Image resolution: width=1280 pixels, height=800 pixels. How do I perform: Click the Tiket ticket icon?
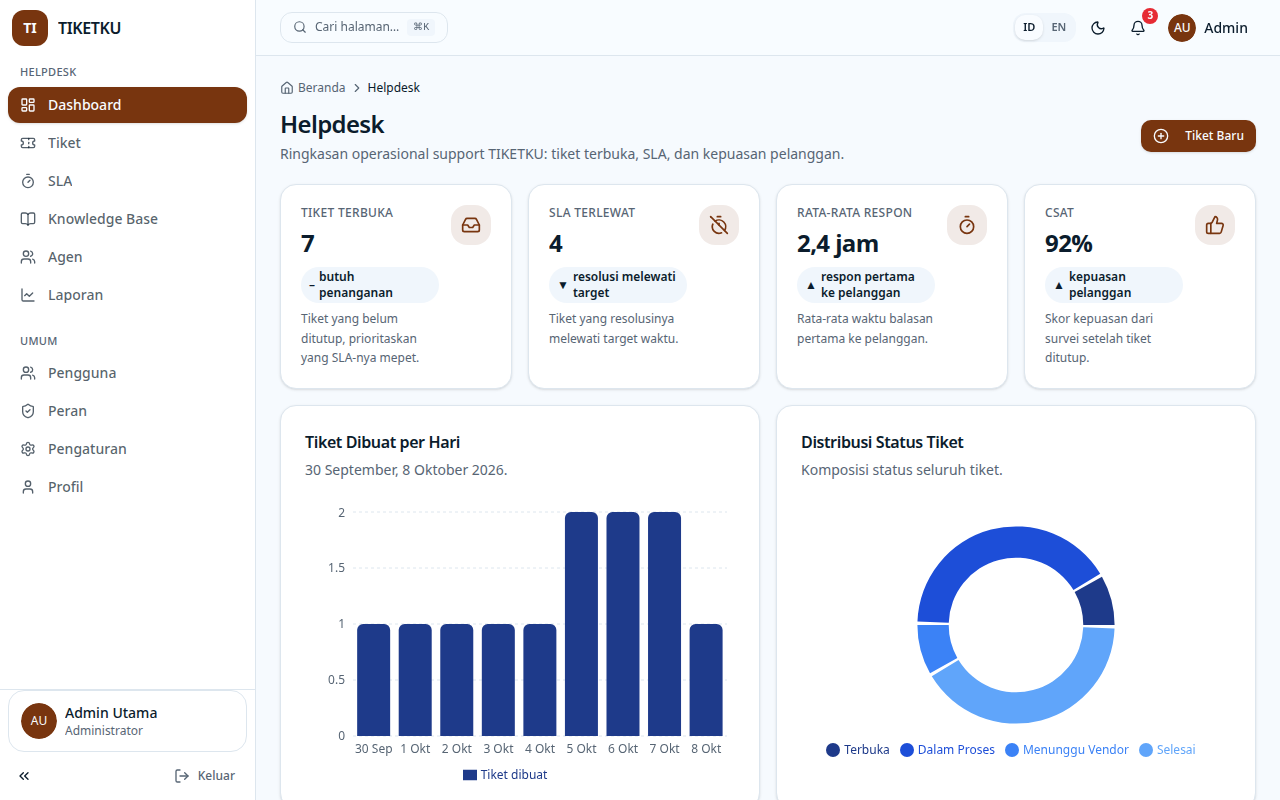click(28, 143)
